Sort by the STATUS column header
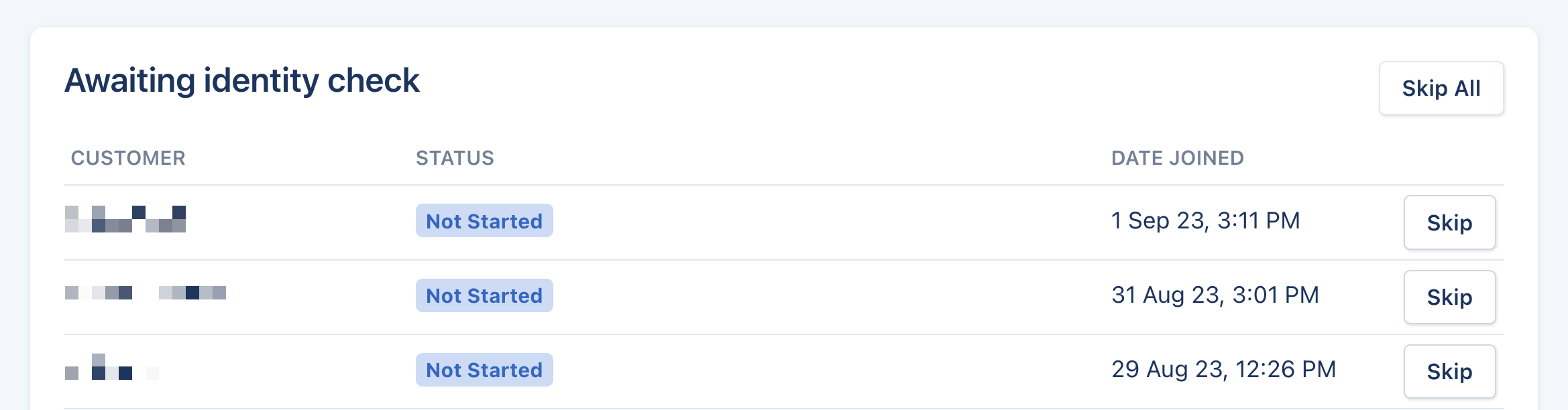The height and width of the screenshot is (410, 1568). 455,158
